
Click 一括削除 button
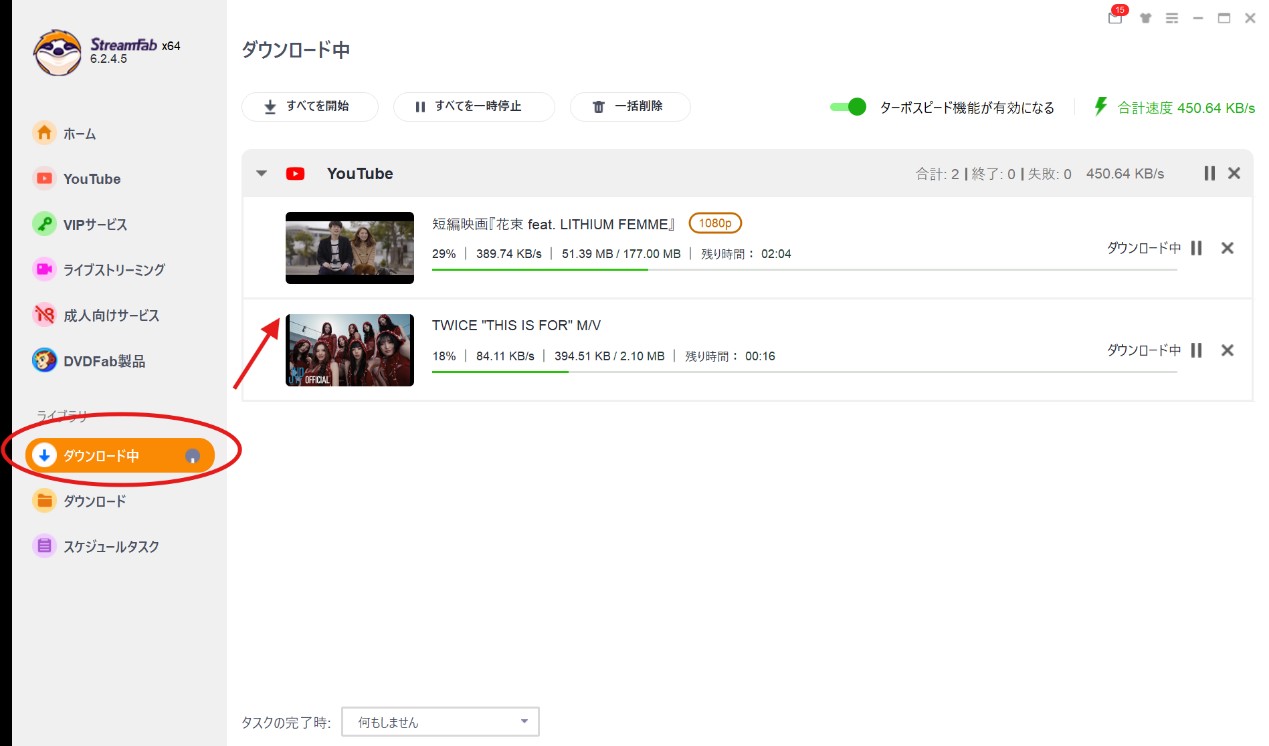coord(630,107)
